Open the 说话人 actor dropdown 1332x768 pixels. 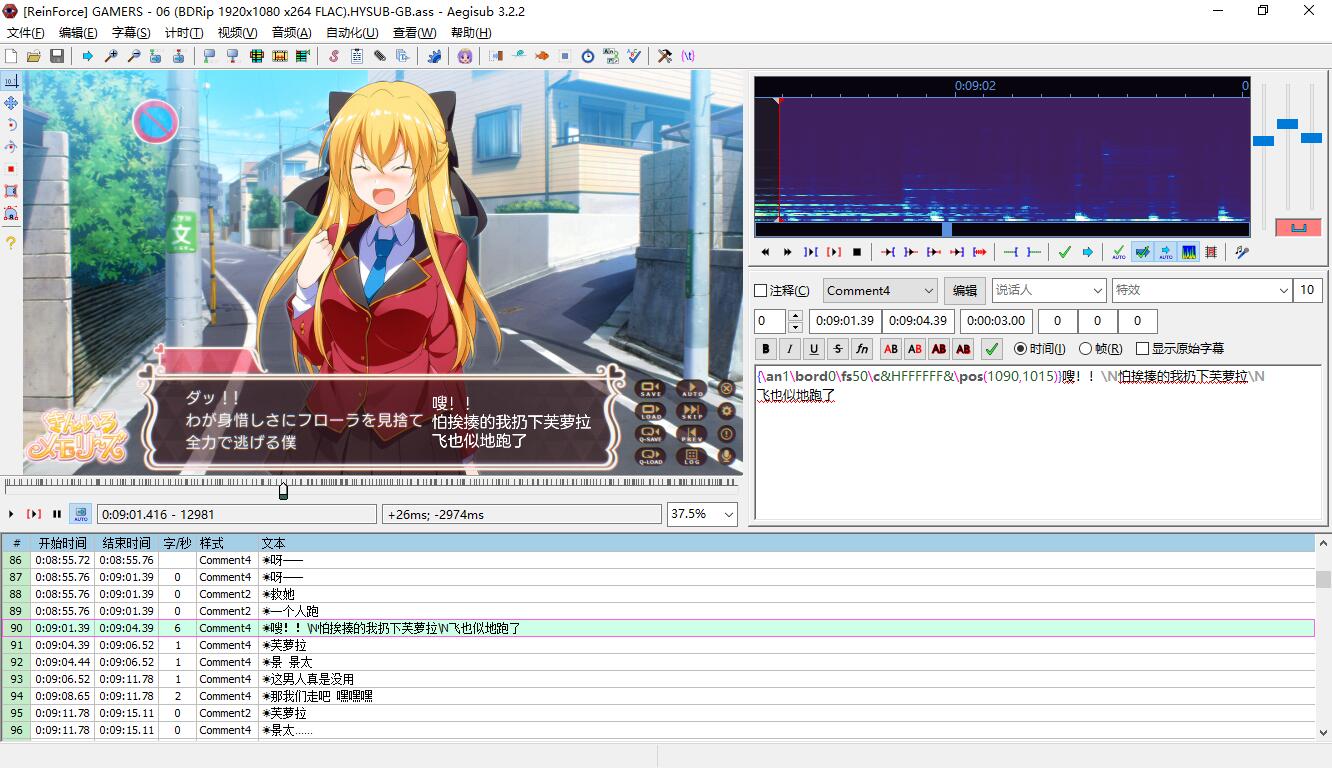[x=1048, y=291]
